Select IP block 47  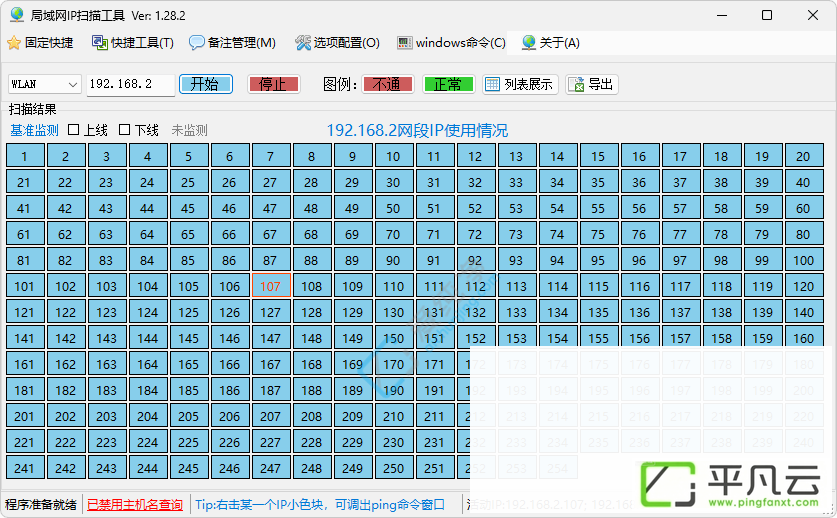coord(271,208)
